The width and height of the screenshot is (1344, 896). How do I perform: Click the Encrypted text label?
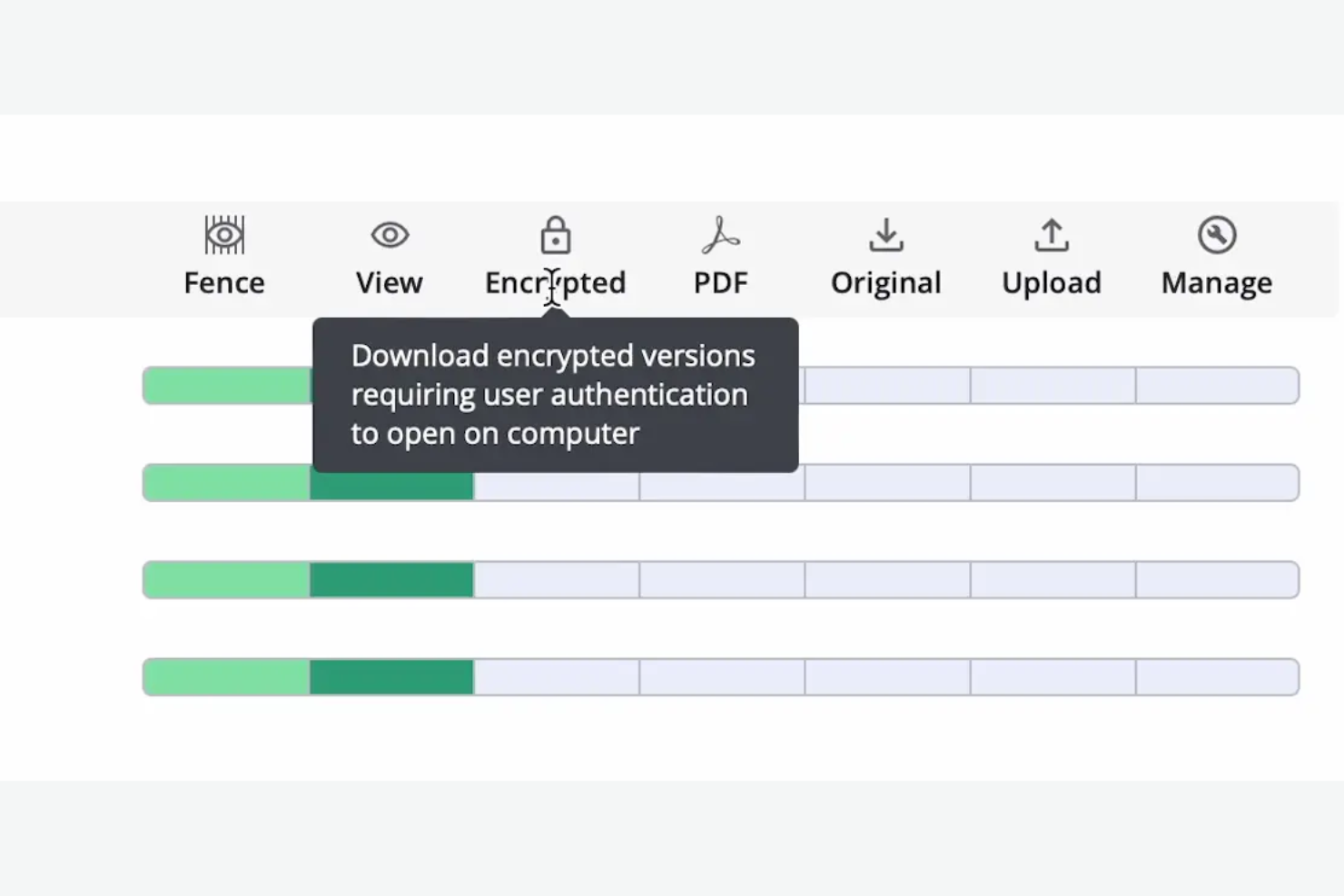(x=554, y=282)
